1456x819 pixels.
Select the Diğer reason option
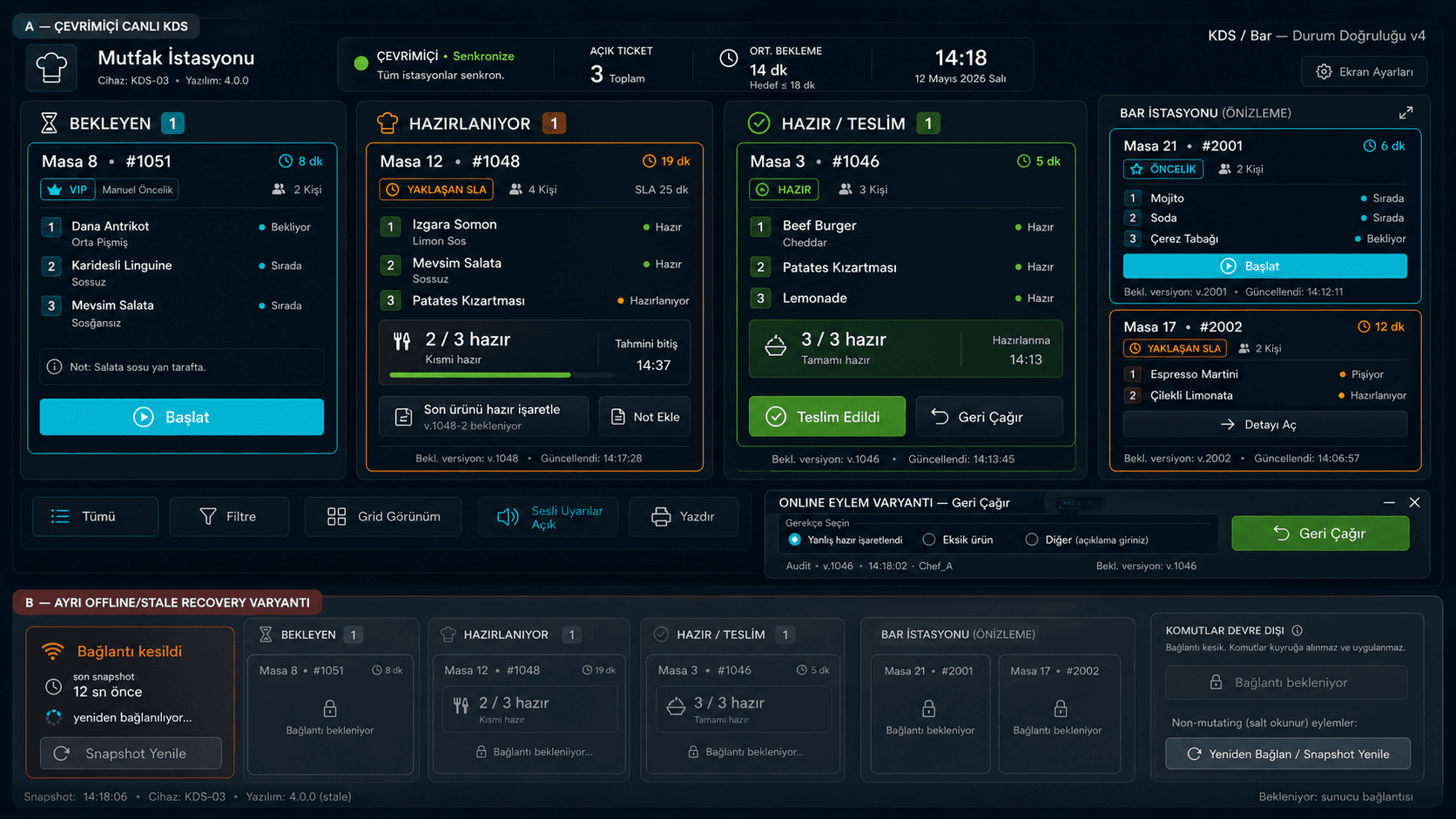tap(1032, 540)
